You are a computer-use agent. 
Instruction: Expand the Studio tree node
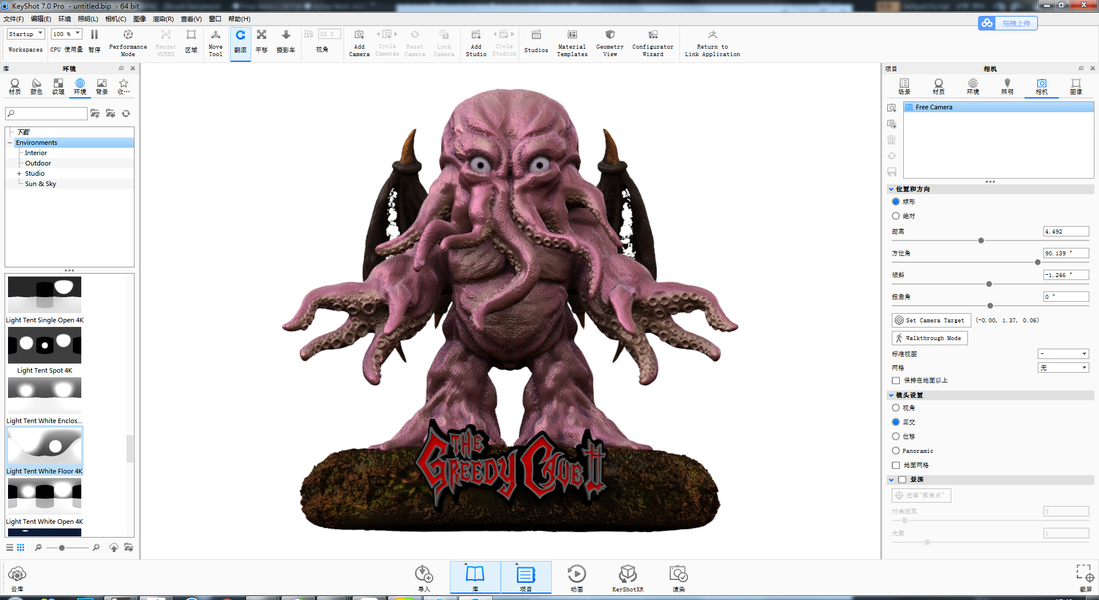[x=19, y=174]
